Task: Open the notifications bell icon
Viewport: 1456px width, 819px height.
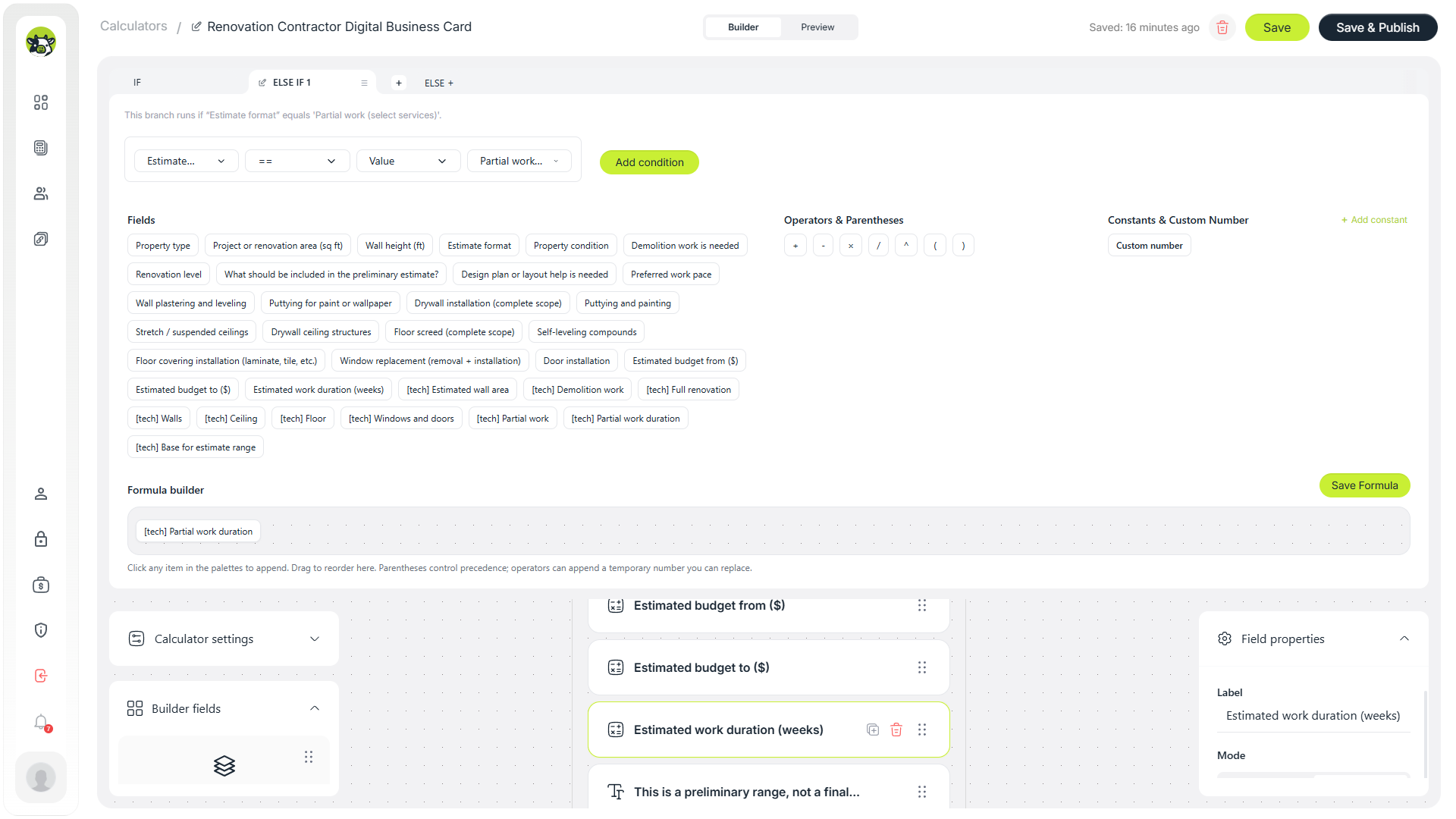Action: [x=41, y=722]
